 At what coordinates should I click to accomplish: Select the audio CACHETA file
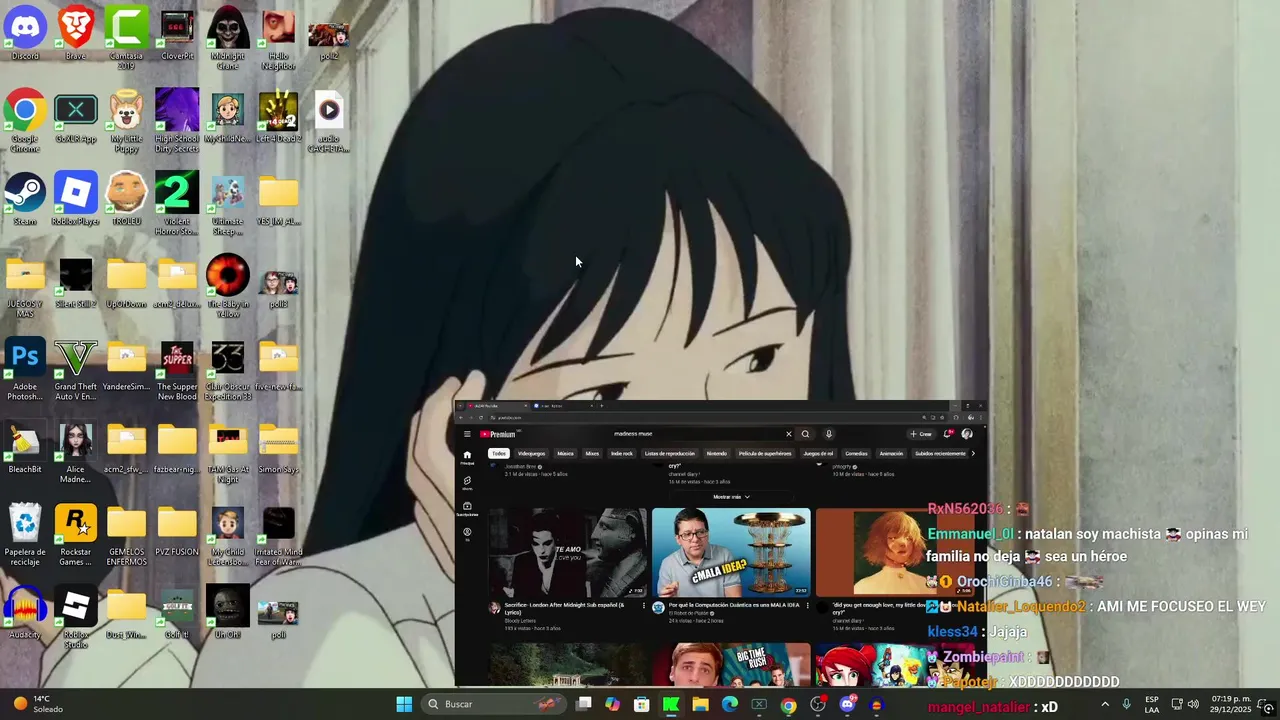pos(328,121)
